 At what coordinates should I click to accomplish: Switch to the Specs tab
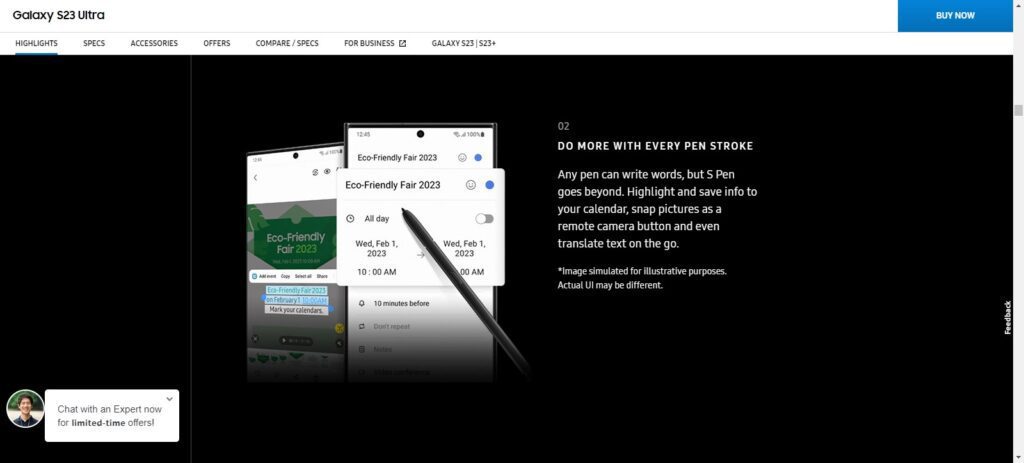coord(94,43)
